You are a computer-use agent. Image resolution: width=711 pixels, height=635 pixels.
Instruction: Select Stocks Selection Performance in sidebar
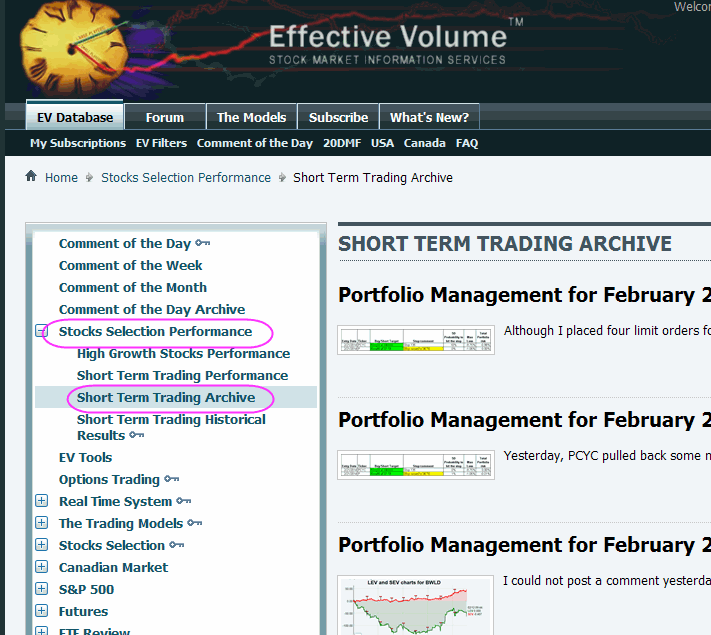pyautogui.click(x=156, y=332)
